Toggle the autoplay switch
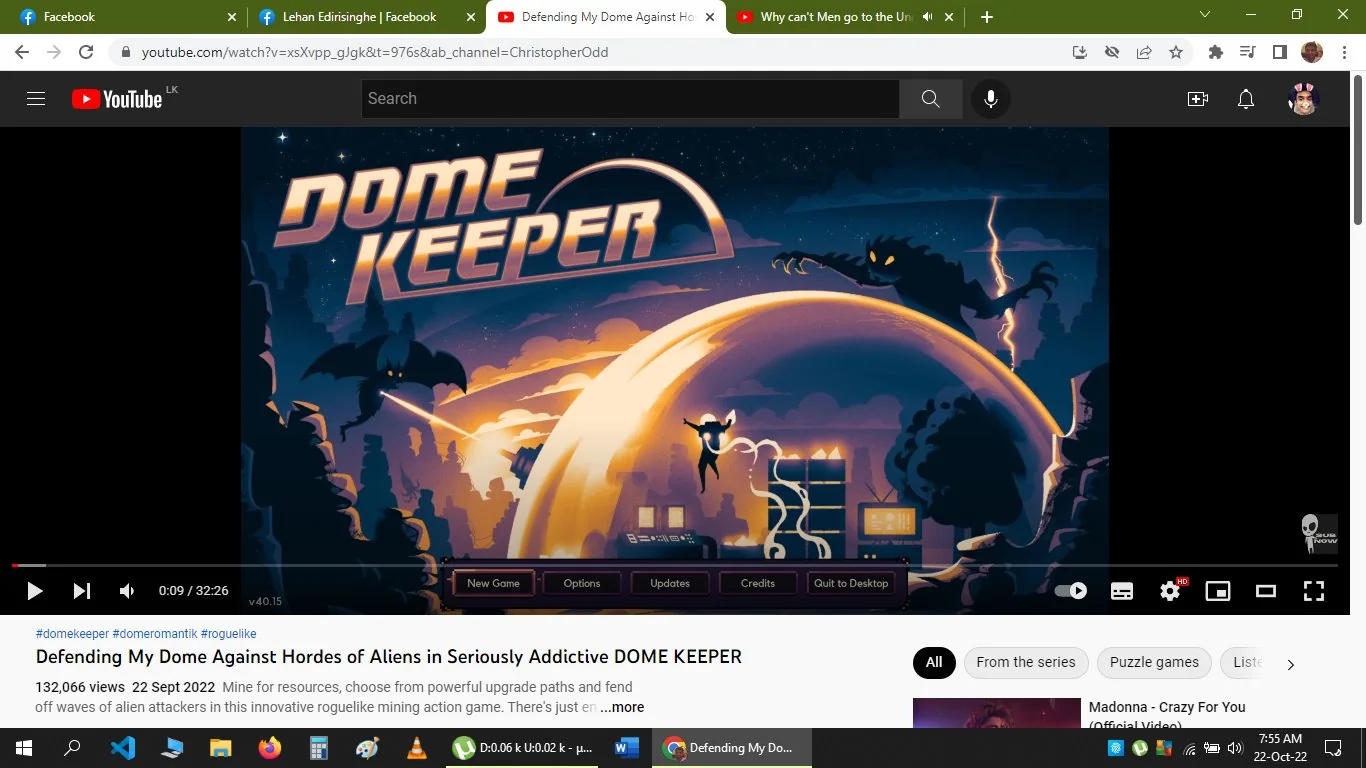Viewport: 1366px width, 768px height. click(x=1071, y=591)
